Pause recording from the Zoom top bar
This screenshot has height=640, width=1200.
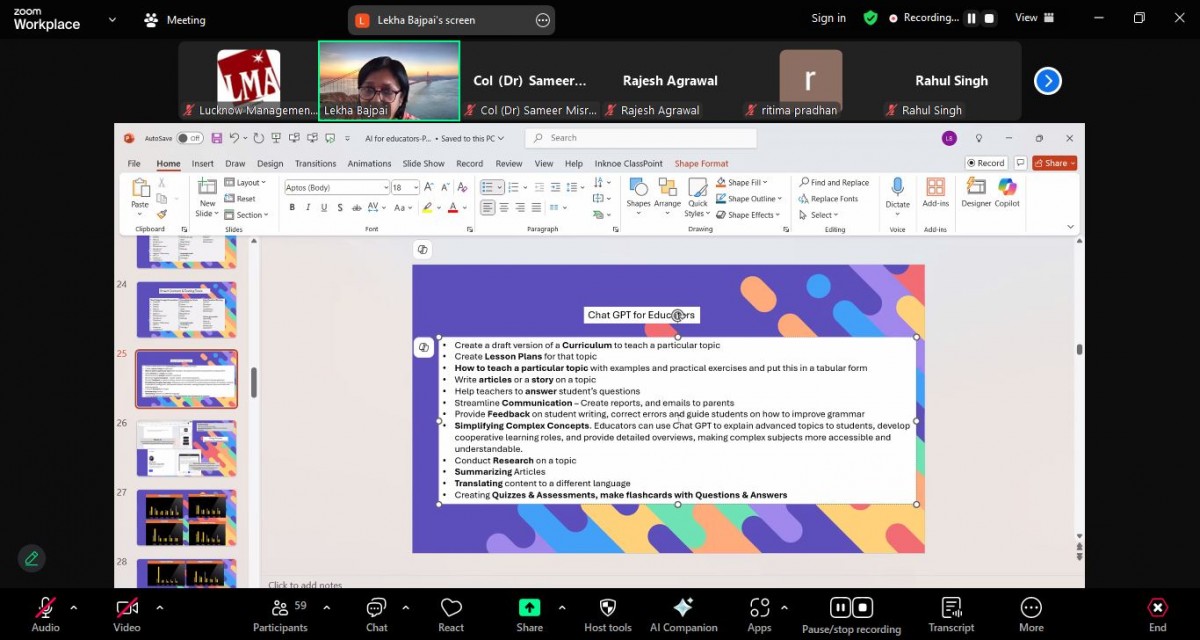click(x=970, y=18)
